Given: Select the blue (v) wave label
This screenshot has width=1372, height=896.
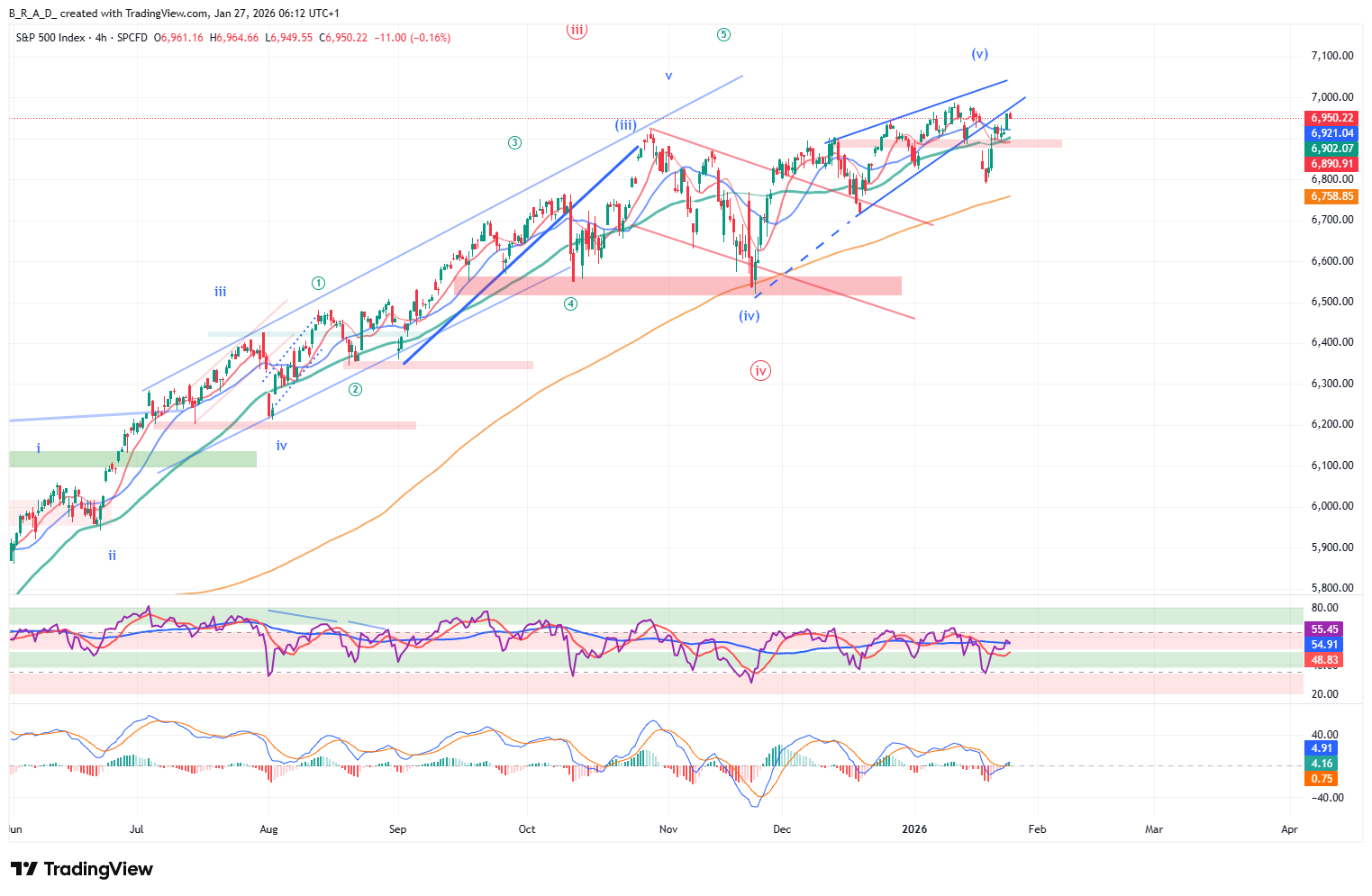Looking at the screenshot, I should point(979,54).
